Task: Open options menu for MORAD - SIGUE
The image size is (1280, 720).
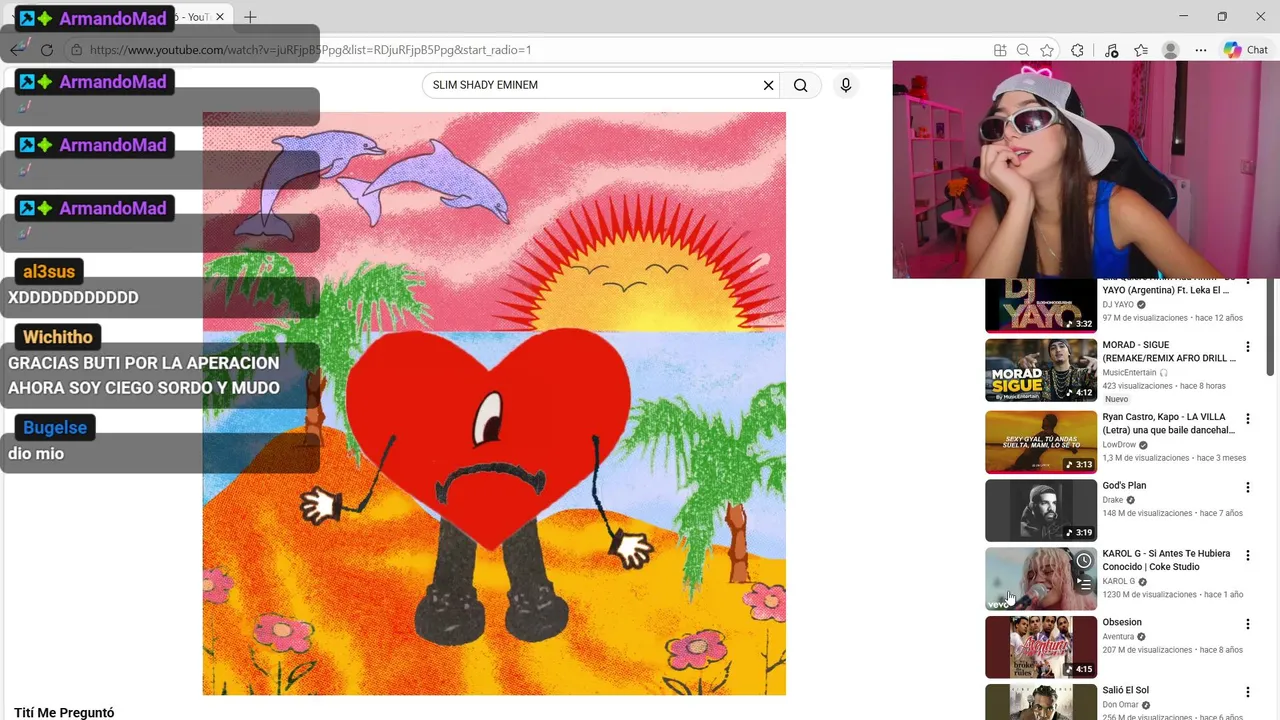Action: click(1247, 347)
